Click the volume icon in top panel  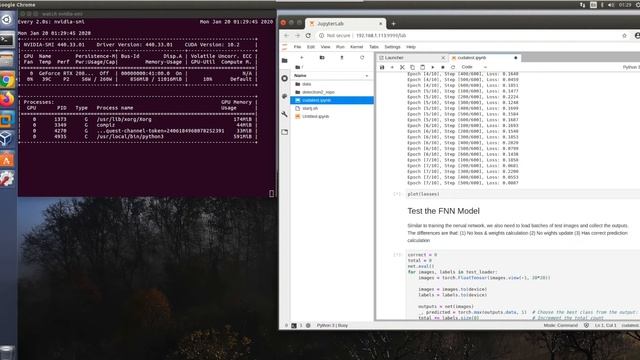coord(611,5)
